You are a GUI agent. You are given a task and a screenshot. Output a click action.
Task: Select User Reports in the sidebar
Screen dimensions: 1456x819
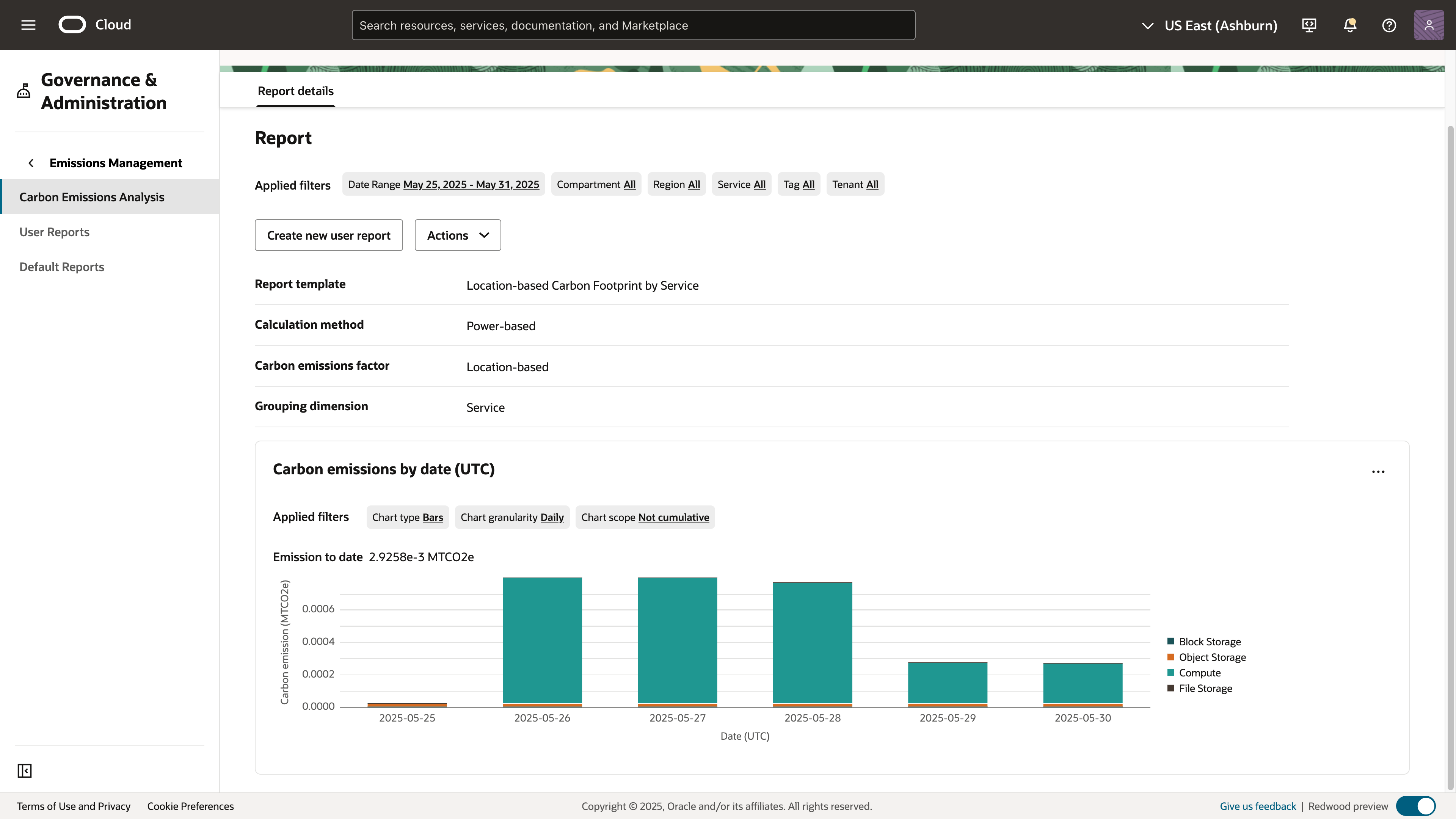[x=54, y=232]
